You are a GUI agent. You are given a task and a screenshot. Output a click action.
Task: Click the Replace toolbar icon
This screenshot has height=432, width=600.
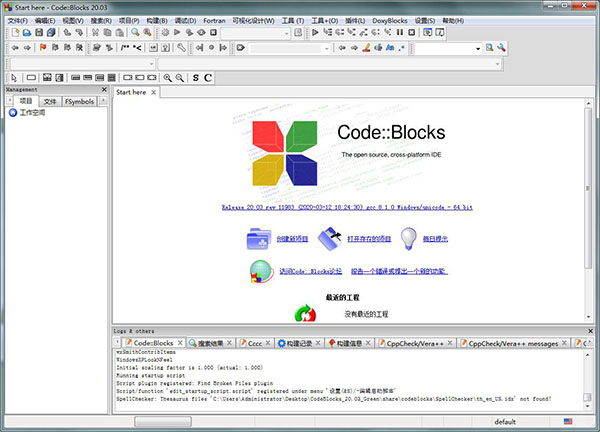point(147,33)
